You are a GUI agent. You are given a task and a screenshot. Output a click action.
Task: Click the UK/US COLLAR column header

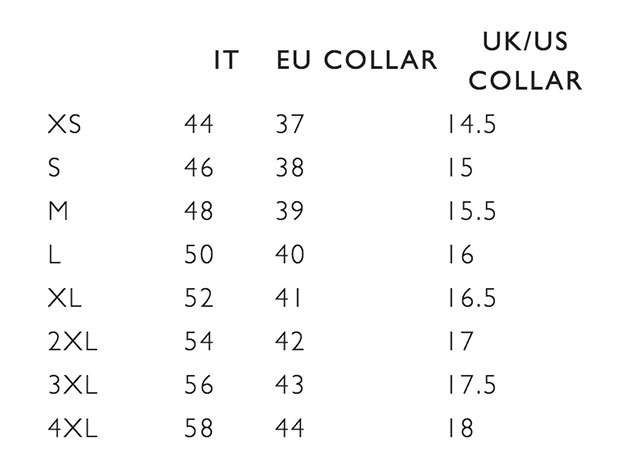coord(525,62)
